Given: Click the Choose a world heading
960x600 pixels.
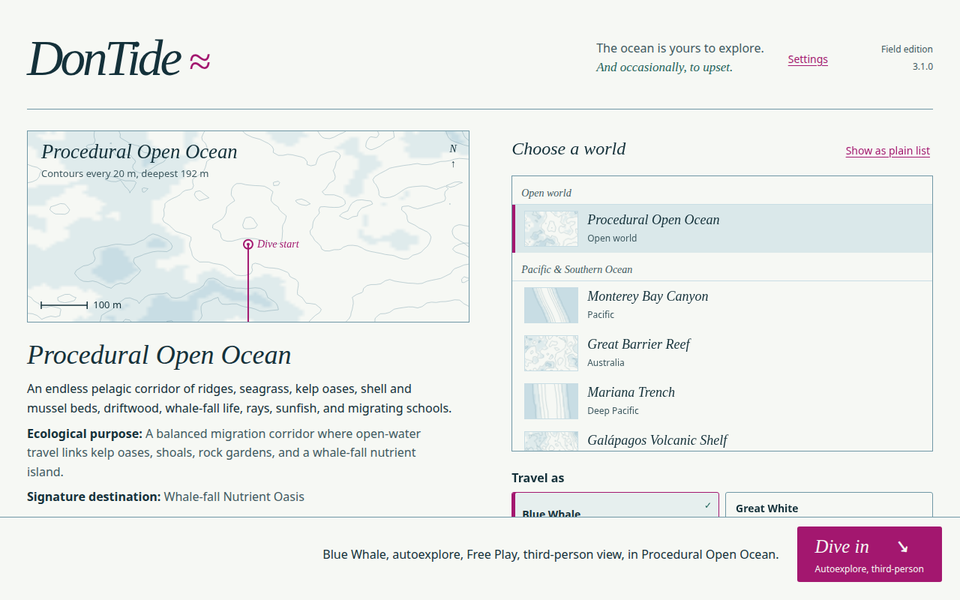Looking at the screenshot, I should click(569, 149).
